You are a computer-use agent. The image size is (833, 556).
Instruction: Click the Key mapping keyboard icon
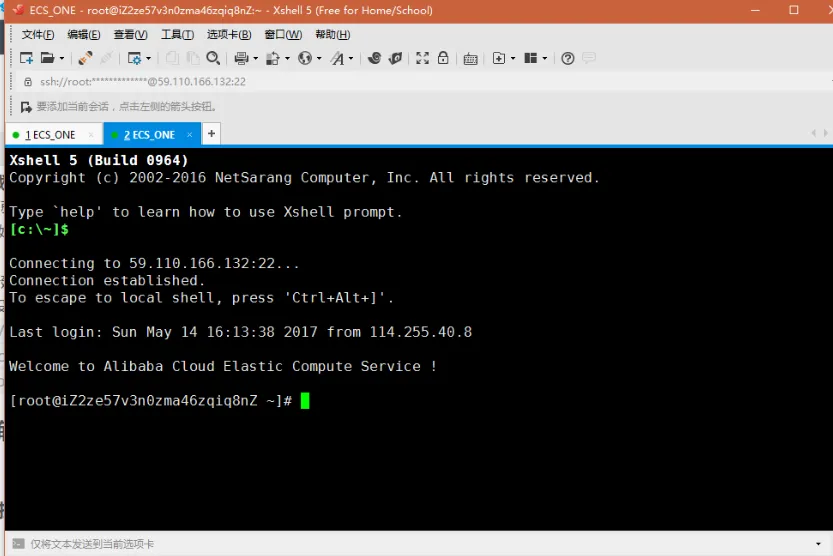[x=470, y=58]
